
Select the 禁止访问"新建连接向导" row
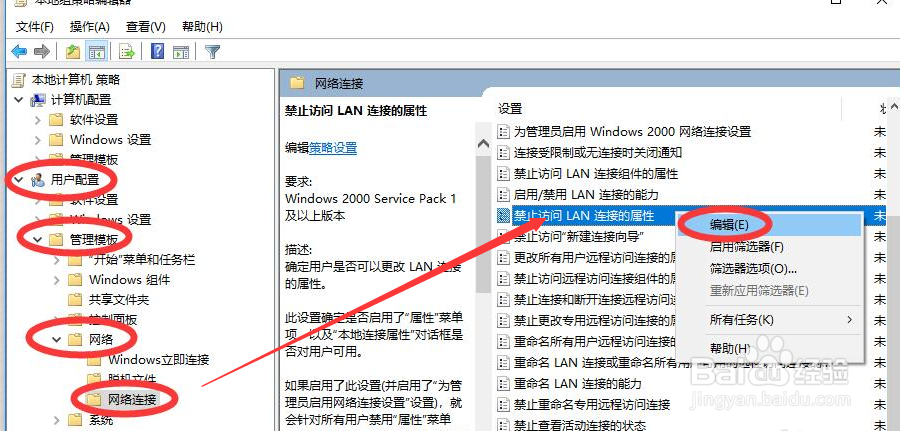[x=578, y=236]
